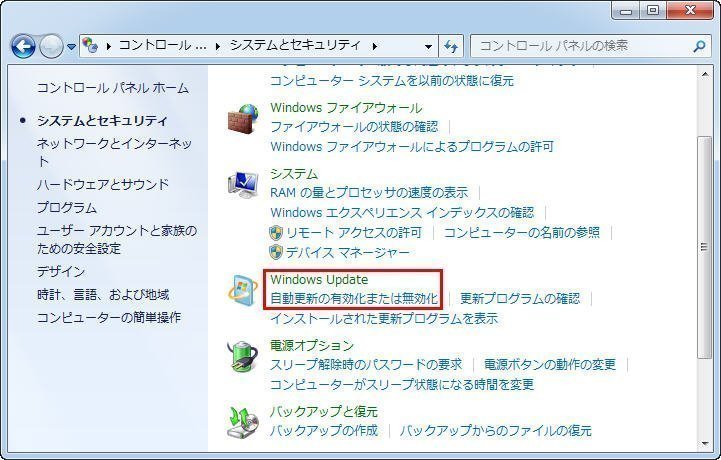The image size is (721, 460).
Task: Click the Control Panel icon in address bar
Action: pos(90,46)
